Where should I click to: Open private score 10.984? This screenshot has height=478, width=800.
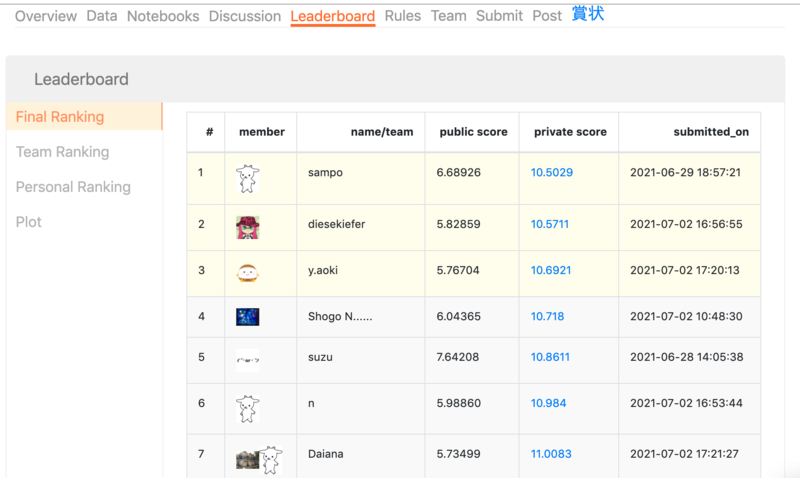click(548, 403)
